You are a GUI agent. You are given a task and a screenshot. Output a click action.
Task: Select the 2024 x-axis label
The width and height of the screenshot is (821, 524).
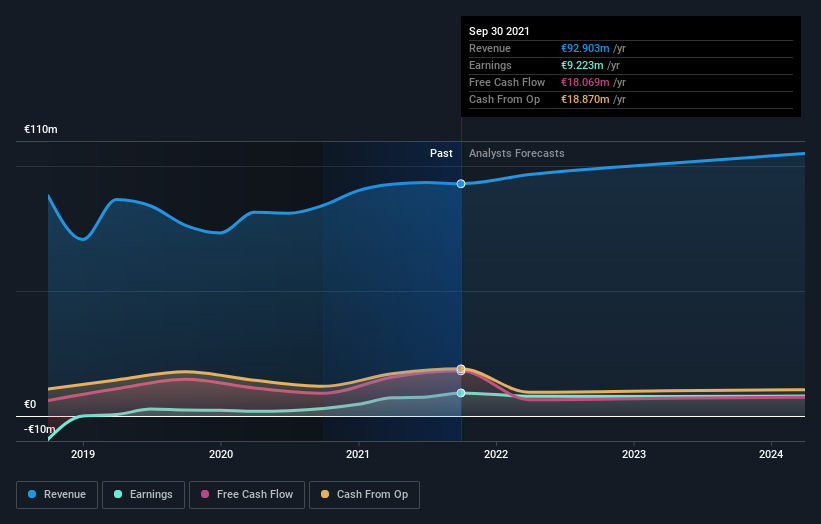pyautogui.click(x=771, y=454)
